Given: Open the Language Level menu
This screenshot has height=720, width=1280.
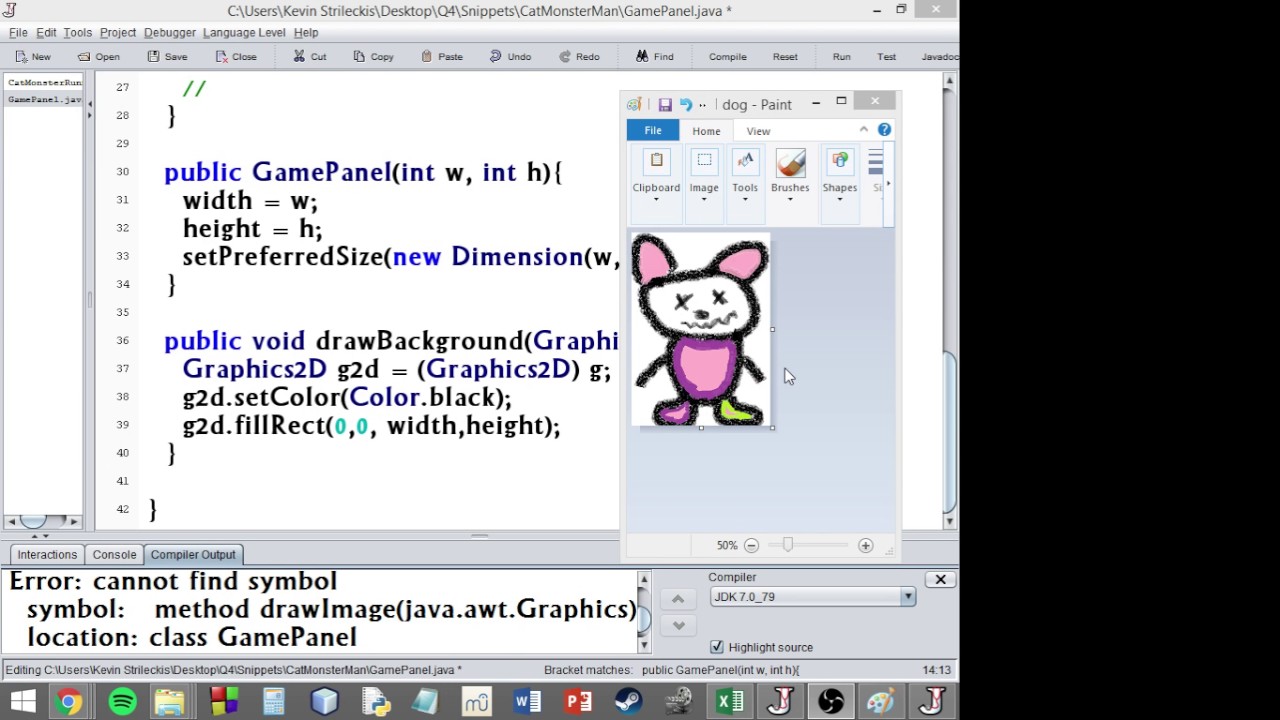Looking at the screenshot, I should click(244, 33).
